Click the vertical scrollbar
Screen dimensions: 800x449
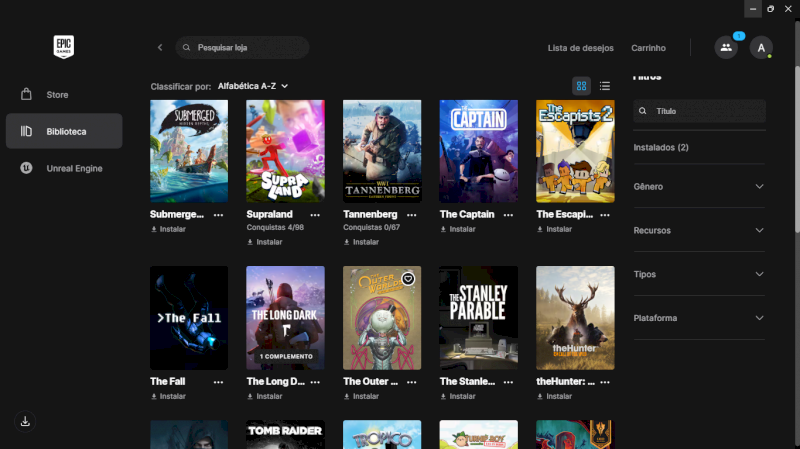[x=797, y=148]
